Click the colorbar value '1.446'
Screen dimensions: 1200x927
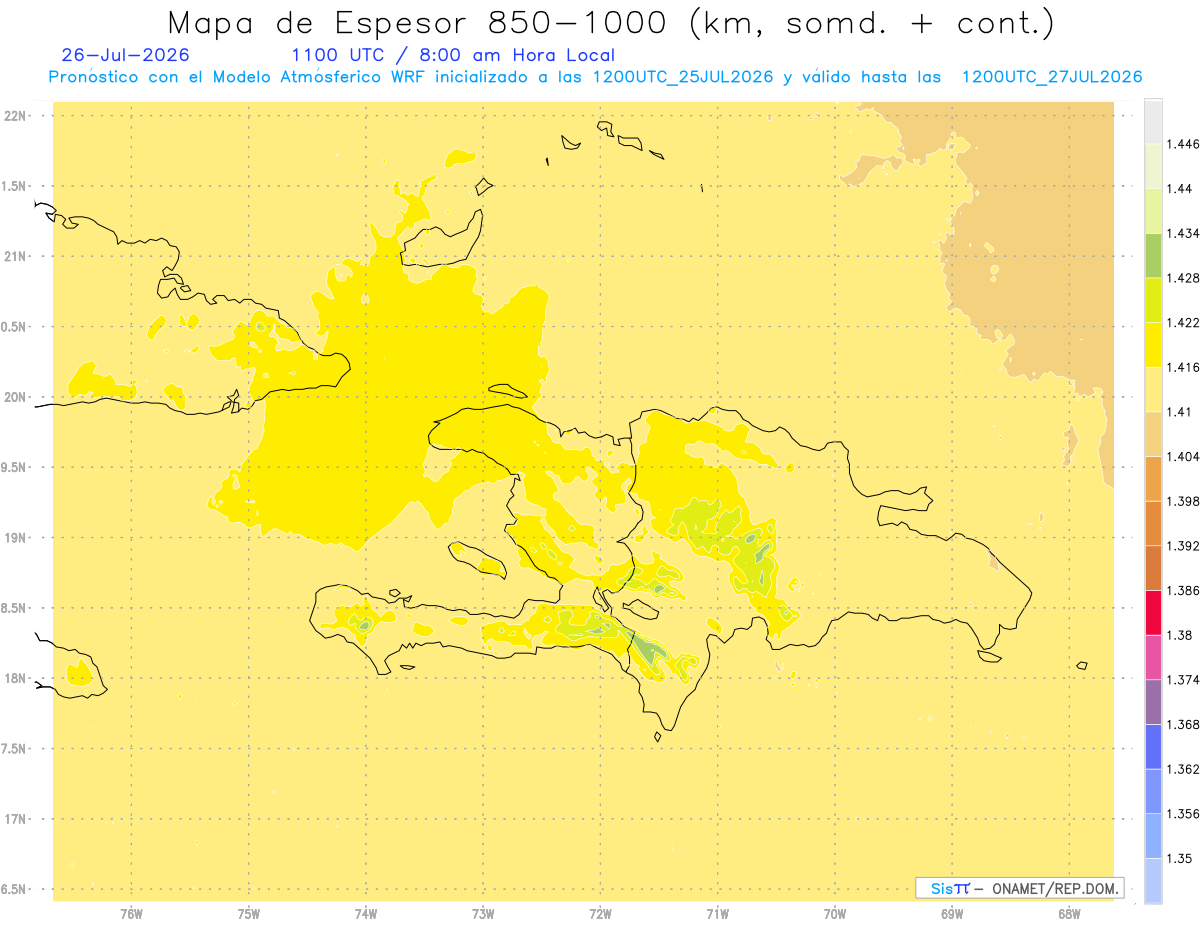point(1183,144)
